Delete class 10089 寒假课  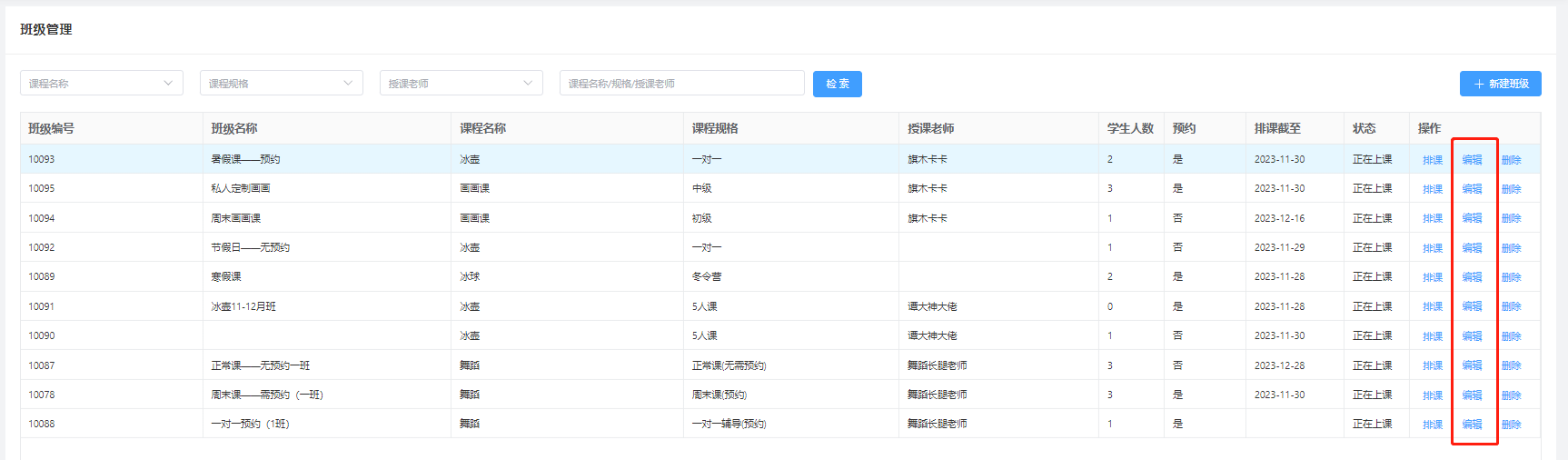point(1511,277)
